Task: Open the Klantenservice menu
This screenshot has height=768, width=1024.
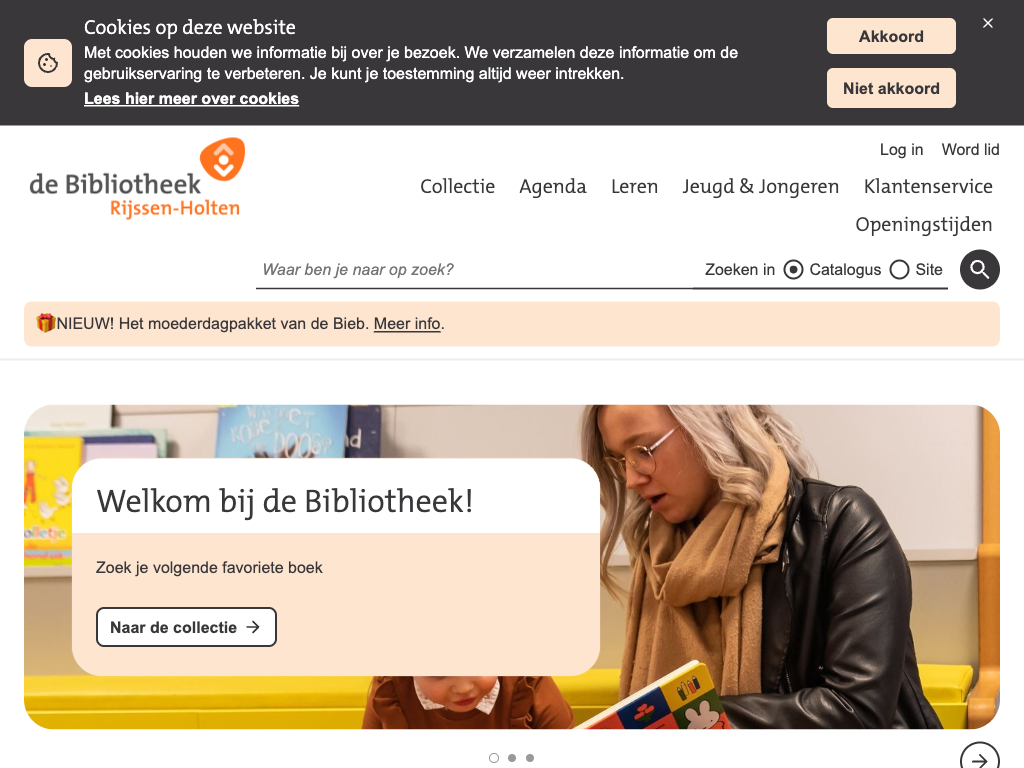Action: pyautogui.click(x=928, y=187)
